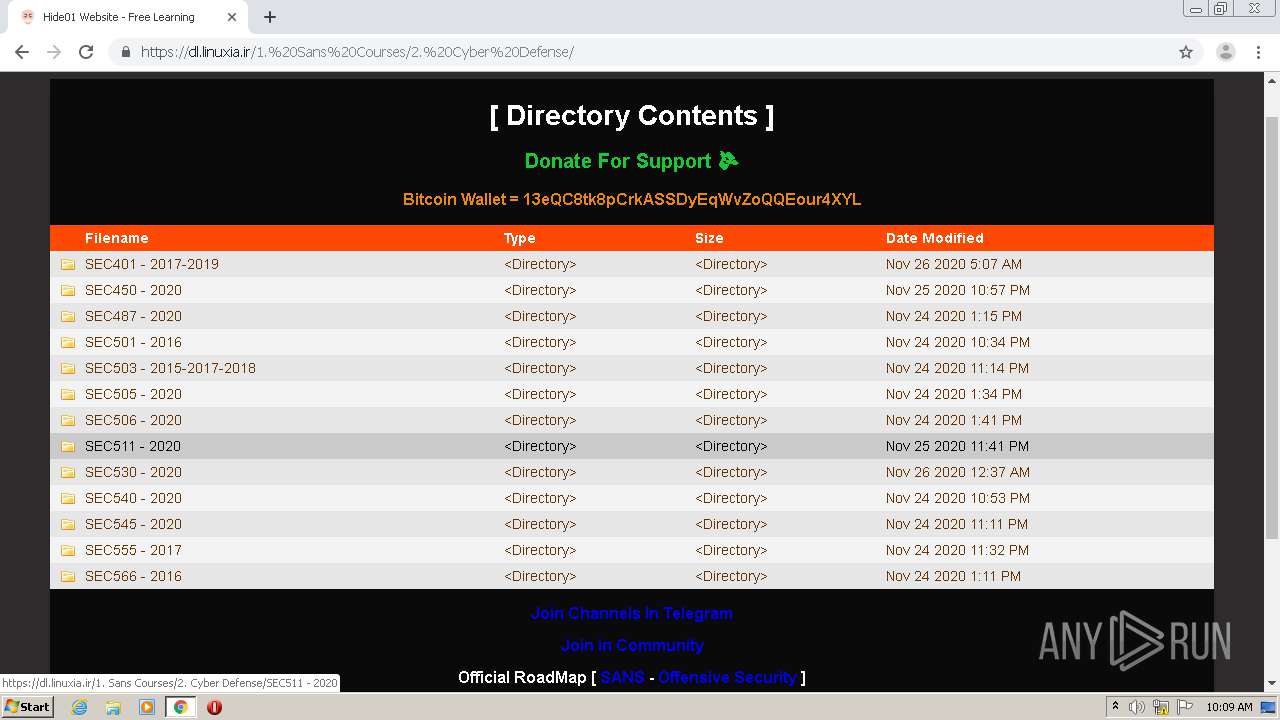Click the Size column header
1280x720 pixels.
pyautogui.click(x=709, y=238)
